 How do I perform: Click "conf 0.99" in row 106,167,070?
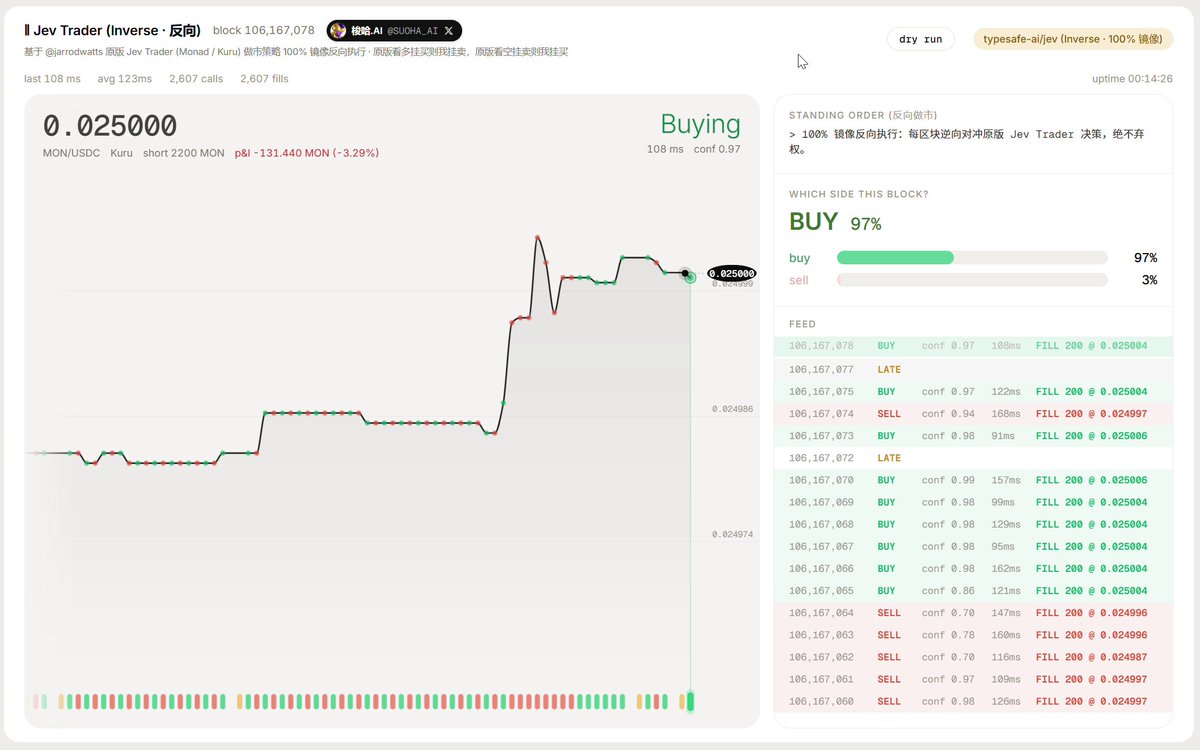point(948,480)
